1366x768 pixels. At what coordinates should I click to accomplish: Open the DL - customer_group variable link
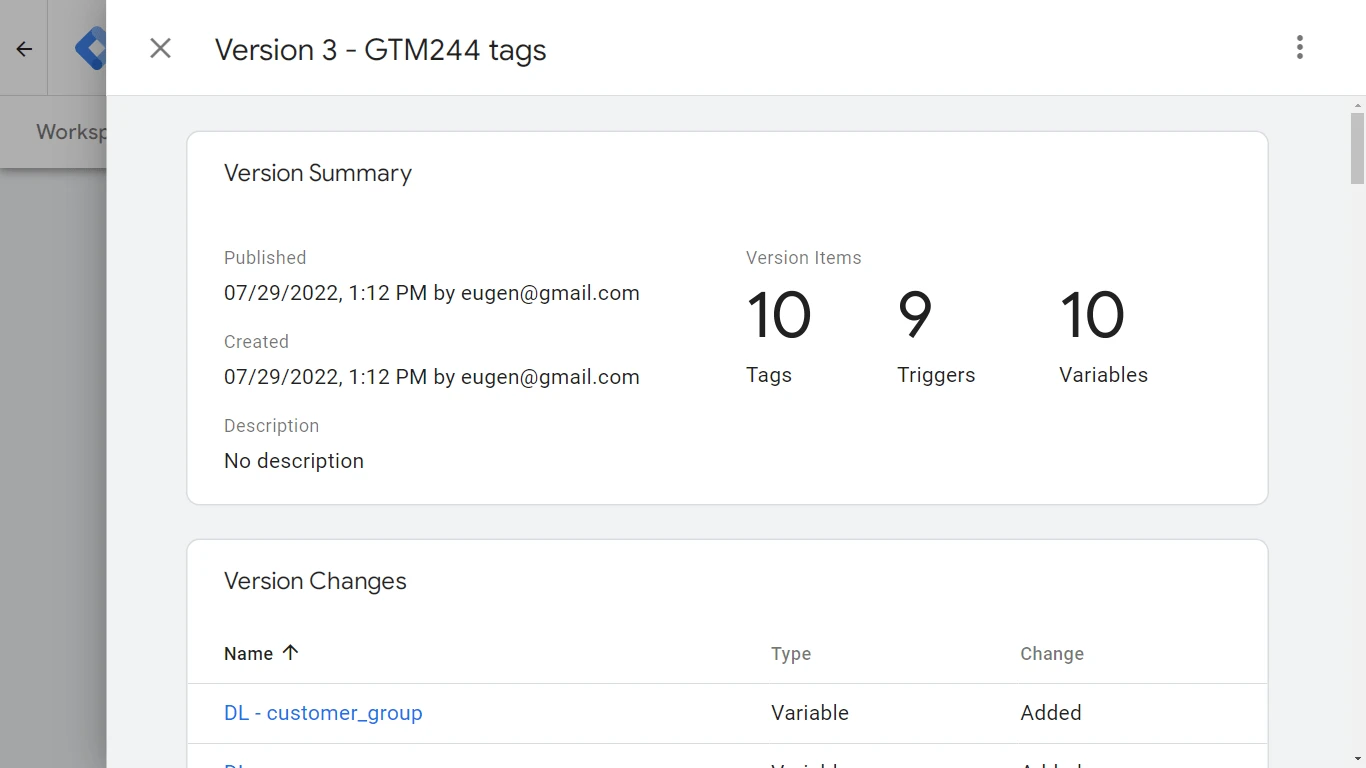coord(323,713)
